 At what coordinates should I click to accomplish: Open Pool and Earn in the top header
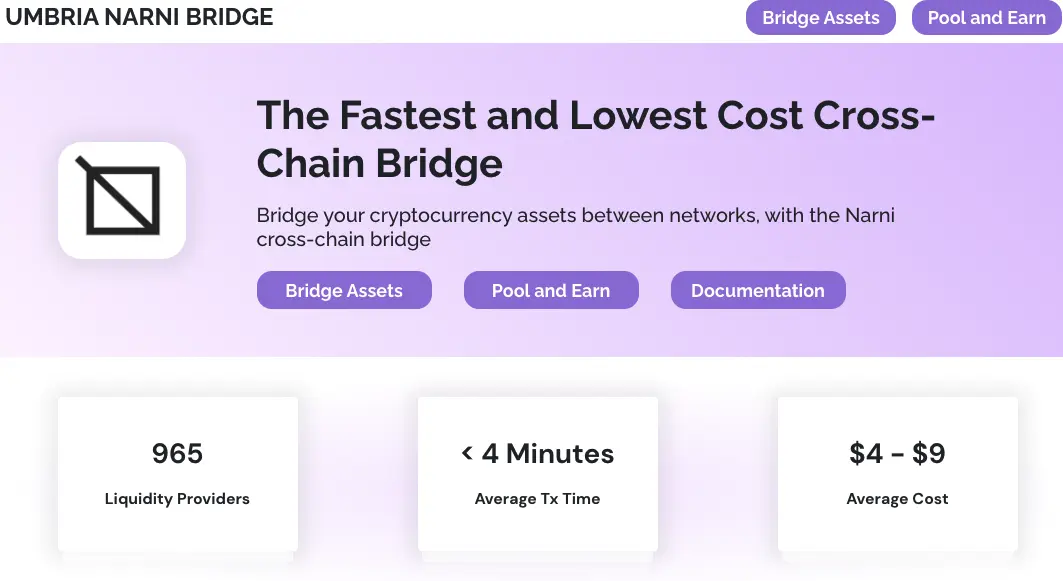(986, 18)
